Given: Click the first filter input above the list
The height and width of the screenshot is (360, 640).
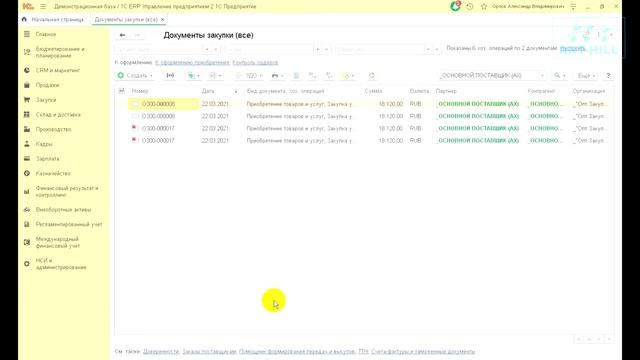Looking at the screenshot, I should click(158, 49).
